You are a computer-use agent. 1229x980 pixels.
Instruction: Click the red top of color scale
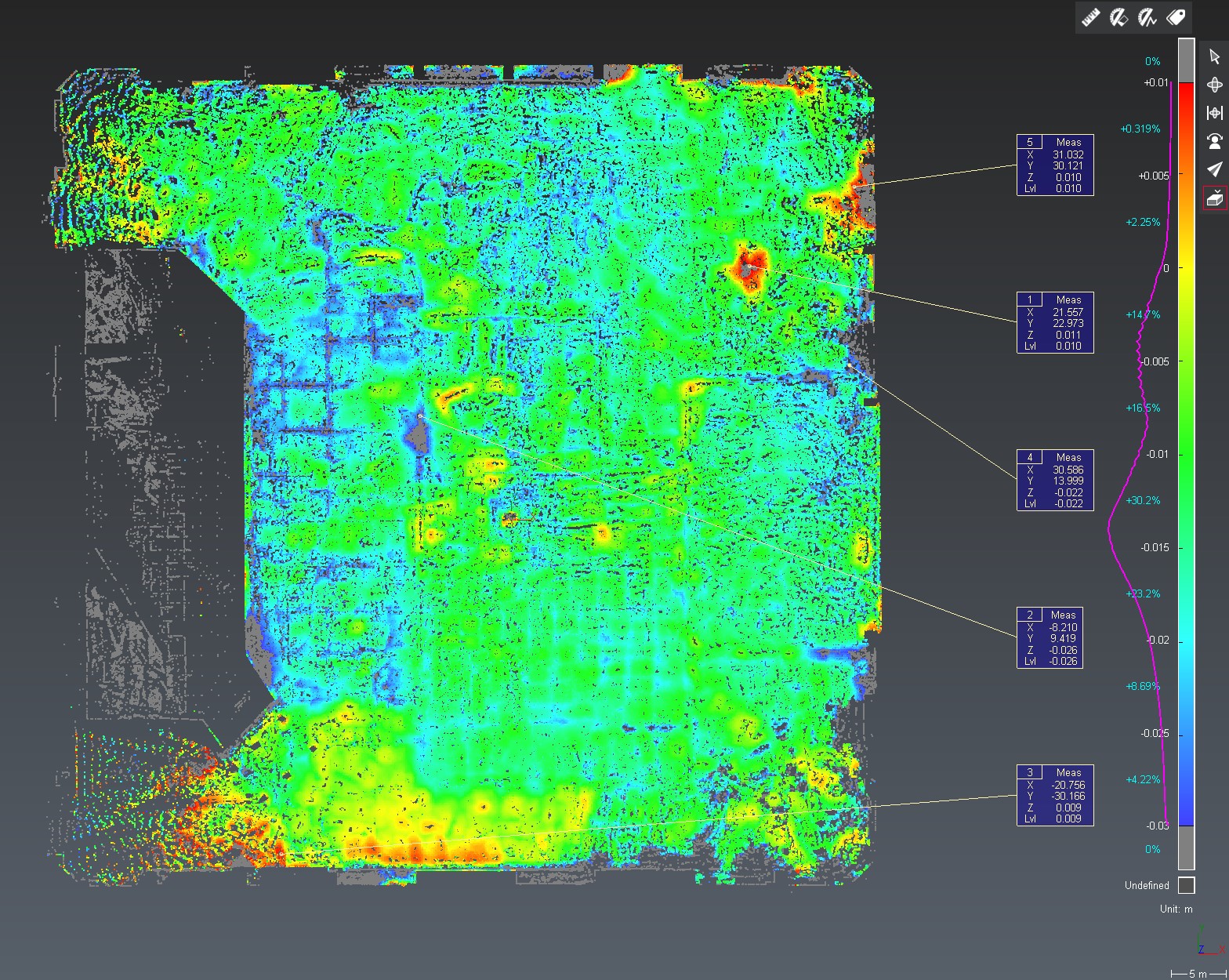(x=1187, y=94)
